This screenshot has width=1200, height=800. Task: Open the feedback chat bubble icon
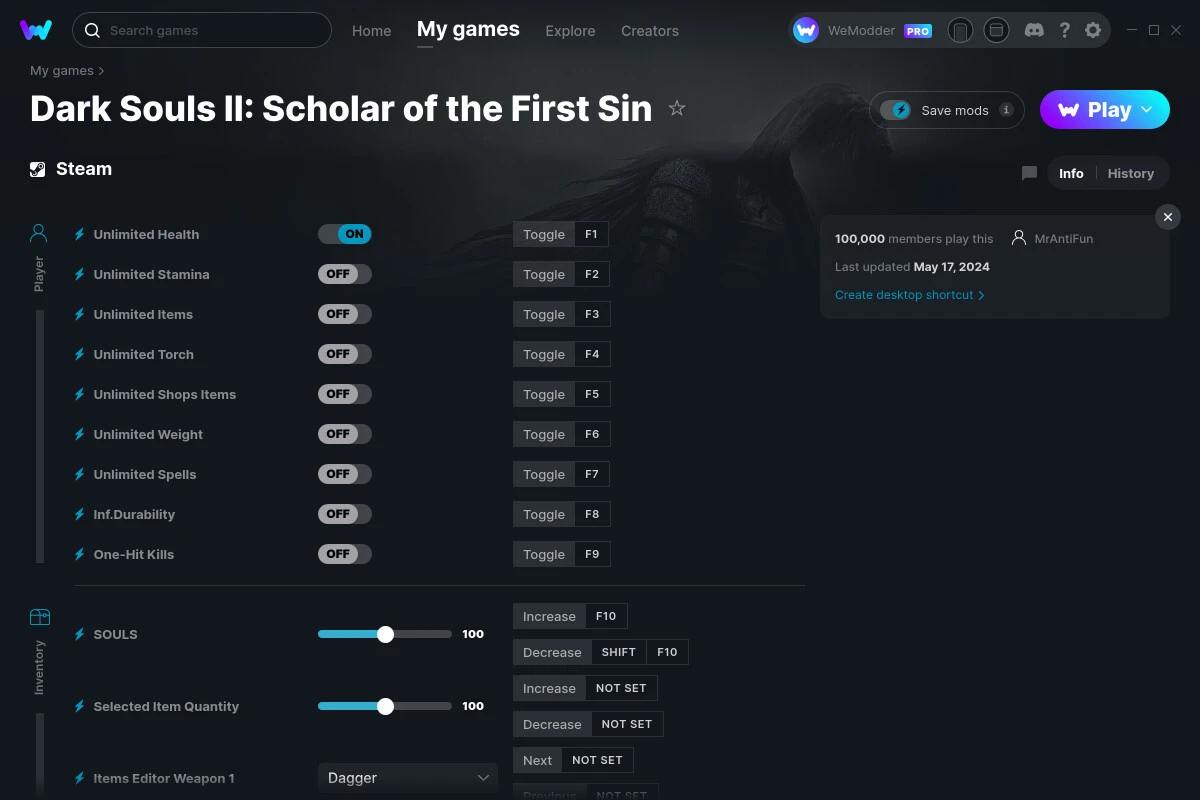pos(1029,172)
